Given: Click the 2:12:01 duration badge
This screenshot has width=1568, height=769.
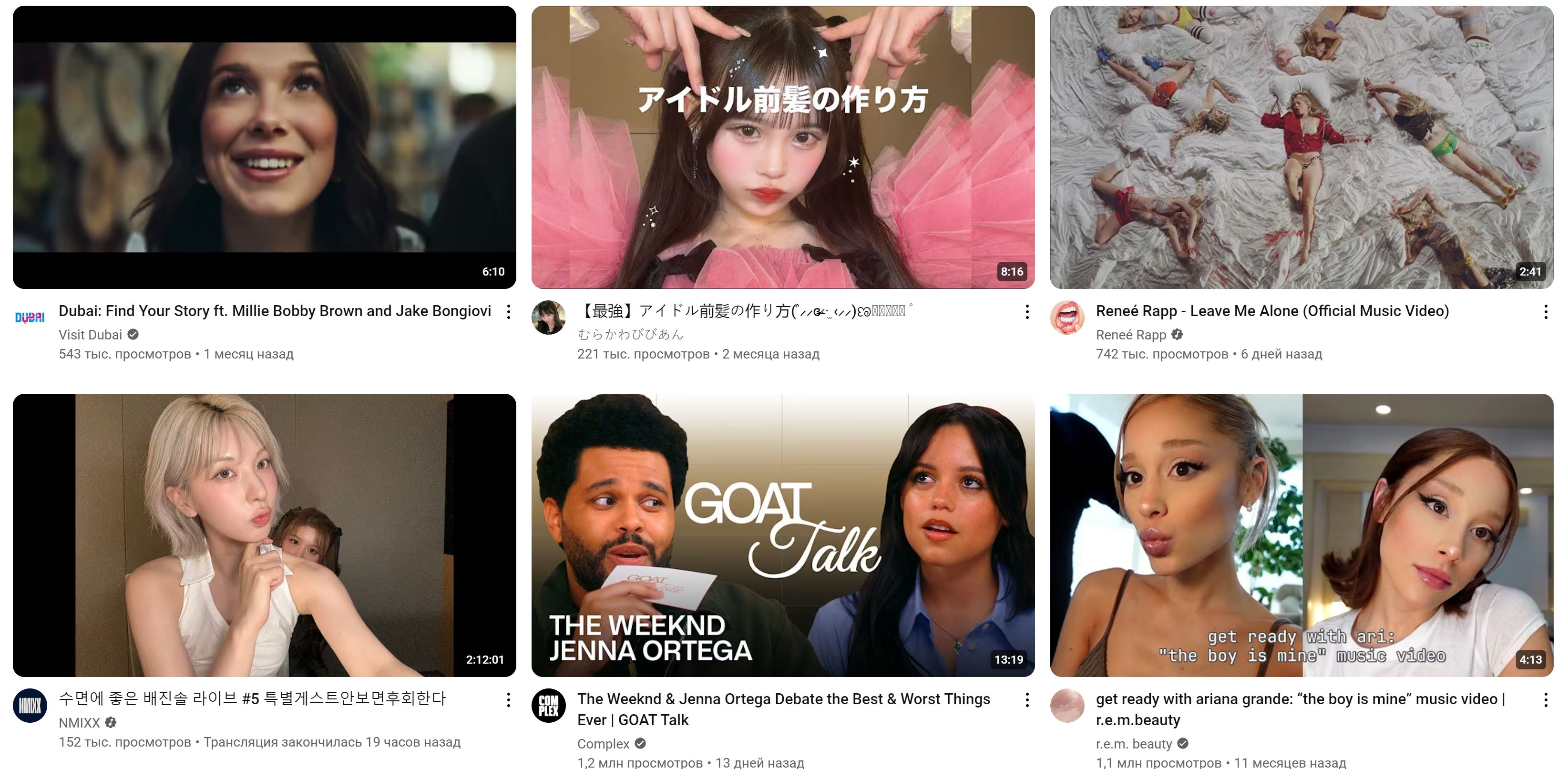Looking at the screenshot, I should pyautogui.click(x=485, y=659).
